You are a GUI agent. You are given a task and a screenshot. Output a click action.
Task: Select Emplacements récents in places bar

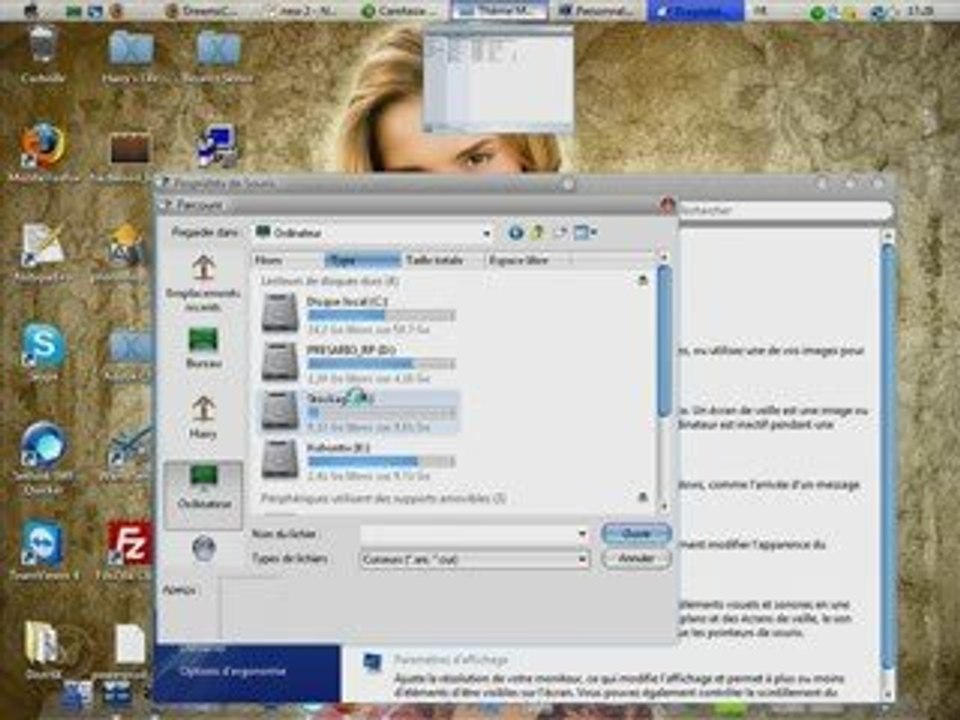(x=203, y=283)
